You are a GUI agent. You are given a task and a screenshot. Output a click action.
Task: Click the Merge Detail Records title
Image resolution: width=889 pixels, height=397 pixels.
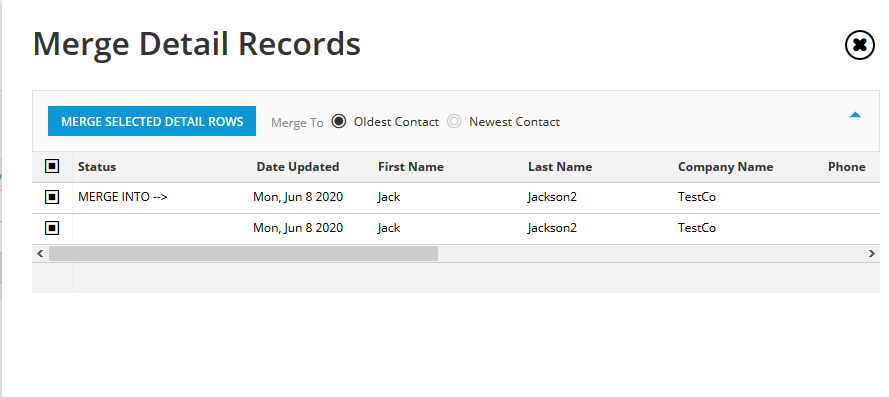(197, 44)
